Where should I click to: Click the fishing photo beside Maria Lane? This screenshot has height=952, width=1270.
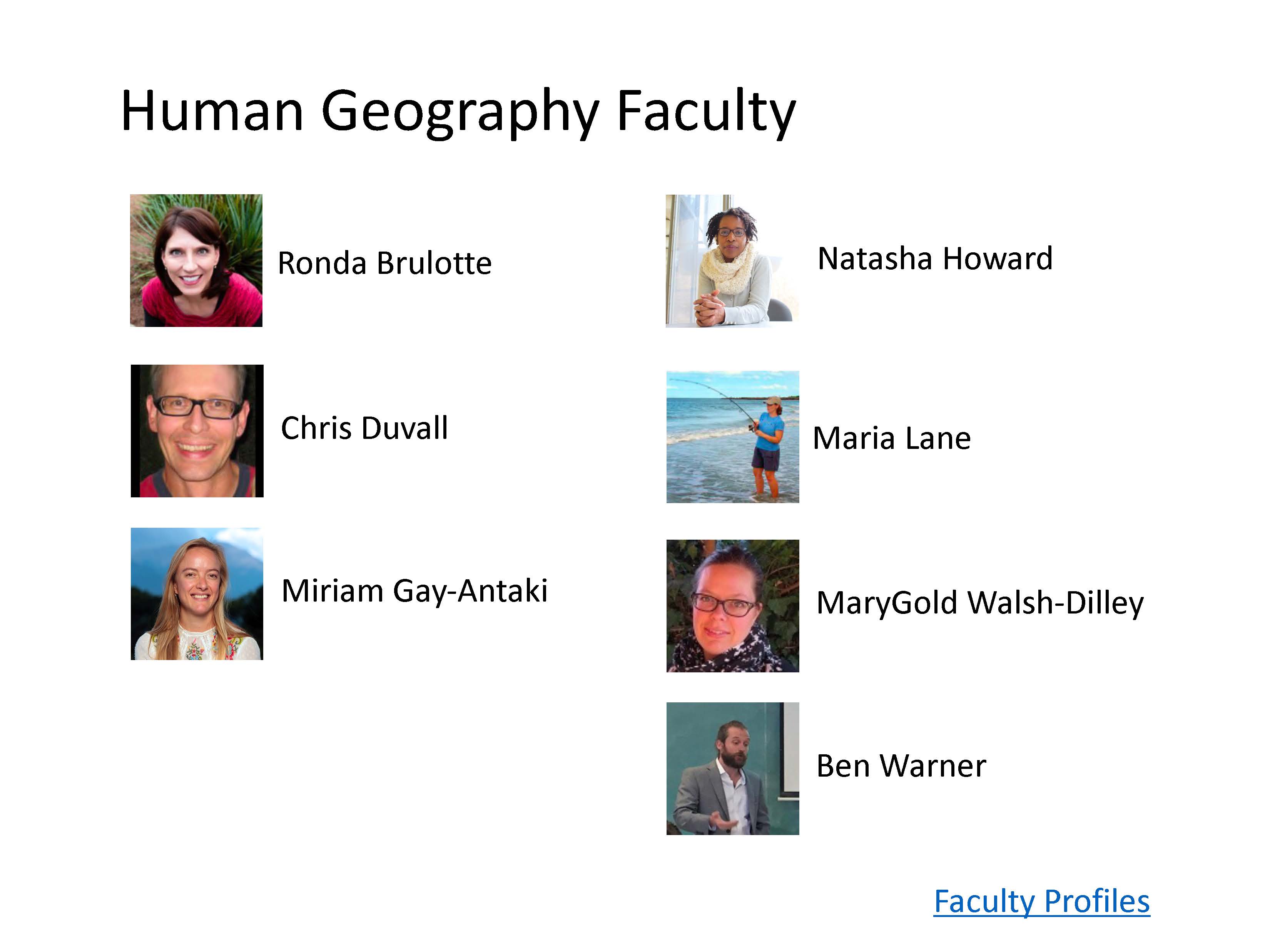pyautogui.click(x=733, y=437)
